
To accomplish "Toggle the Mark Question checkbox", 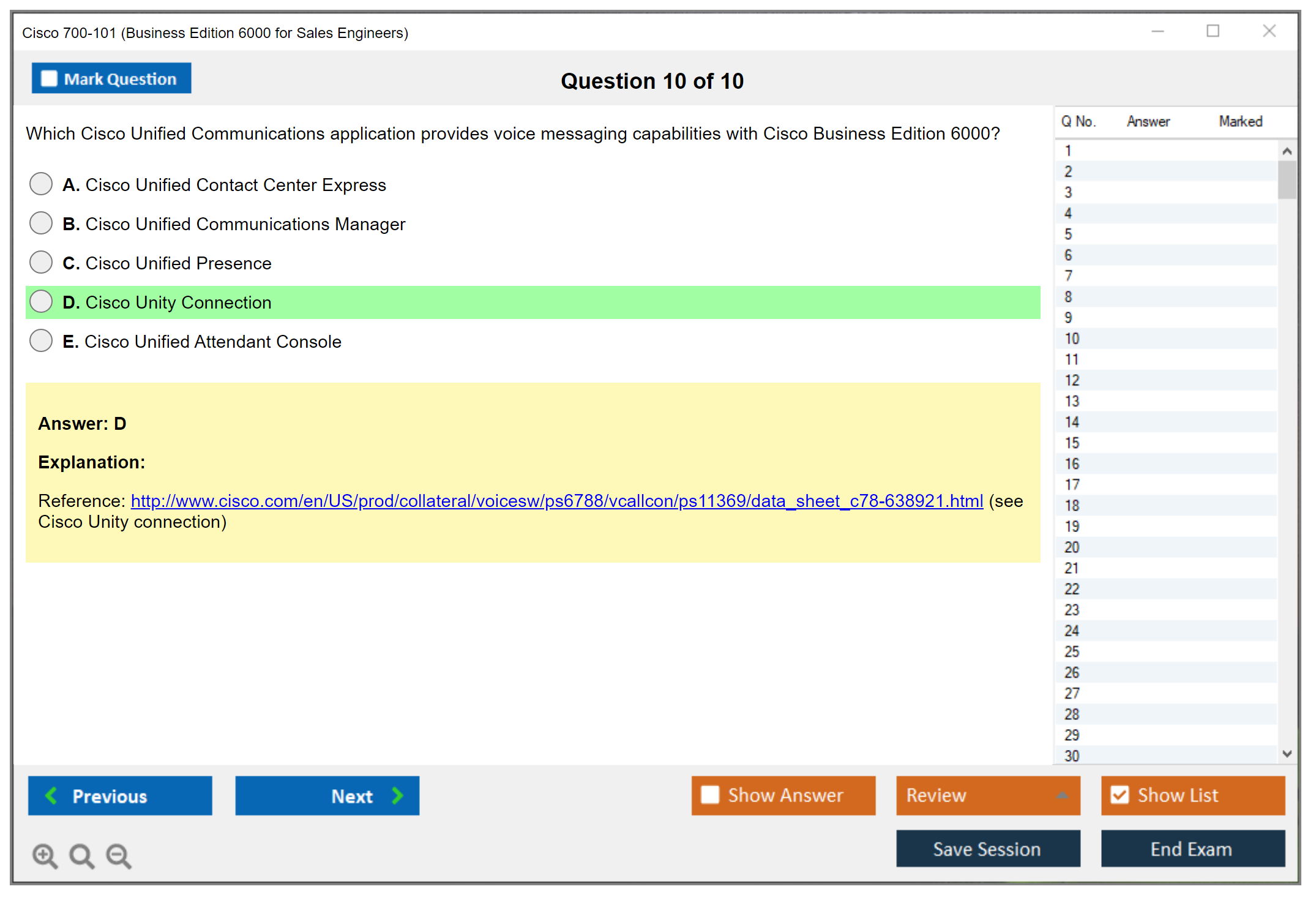I will pyautogui.click(x=49, y=79).
